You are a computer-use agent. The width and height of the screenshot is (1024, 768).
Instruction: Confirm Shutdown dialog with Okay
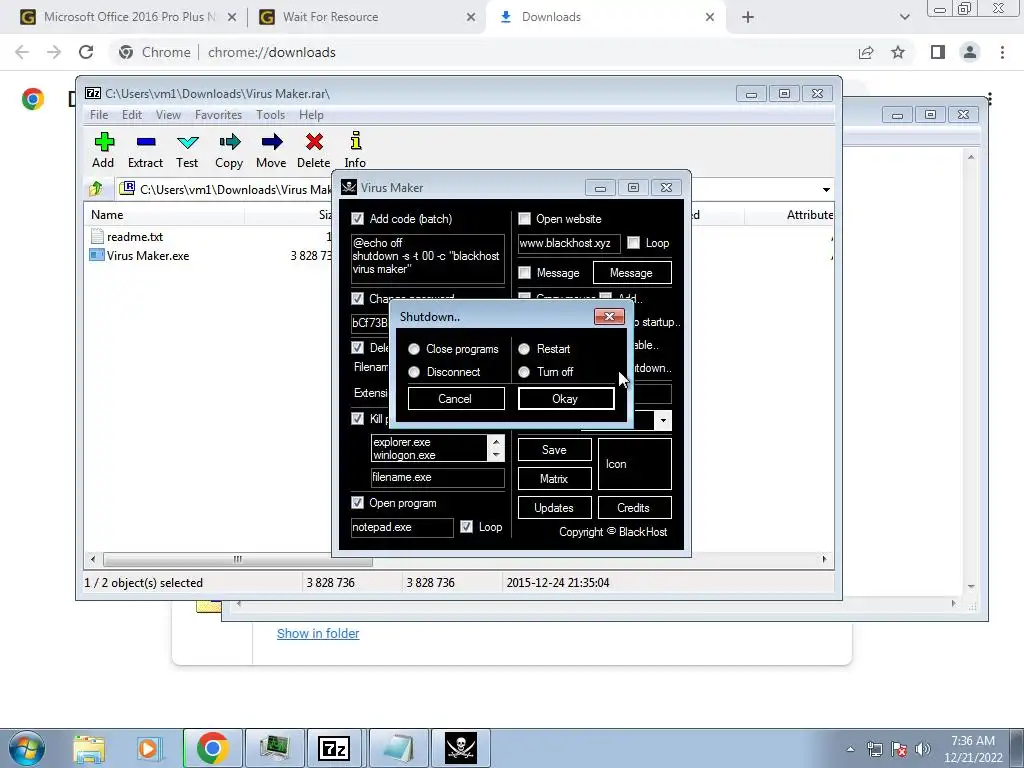[566, 398]
